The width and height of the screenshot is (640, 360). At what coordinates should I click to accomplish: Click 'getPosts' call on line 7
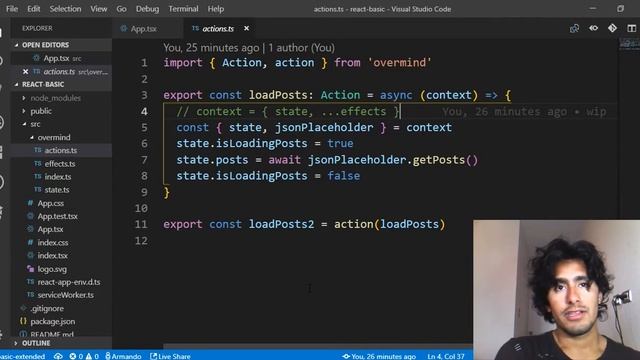tap(438, 160)
